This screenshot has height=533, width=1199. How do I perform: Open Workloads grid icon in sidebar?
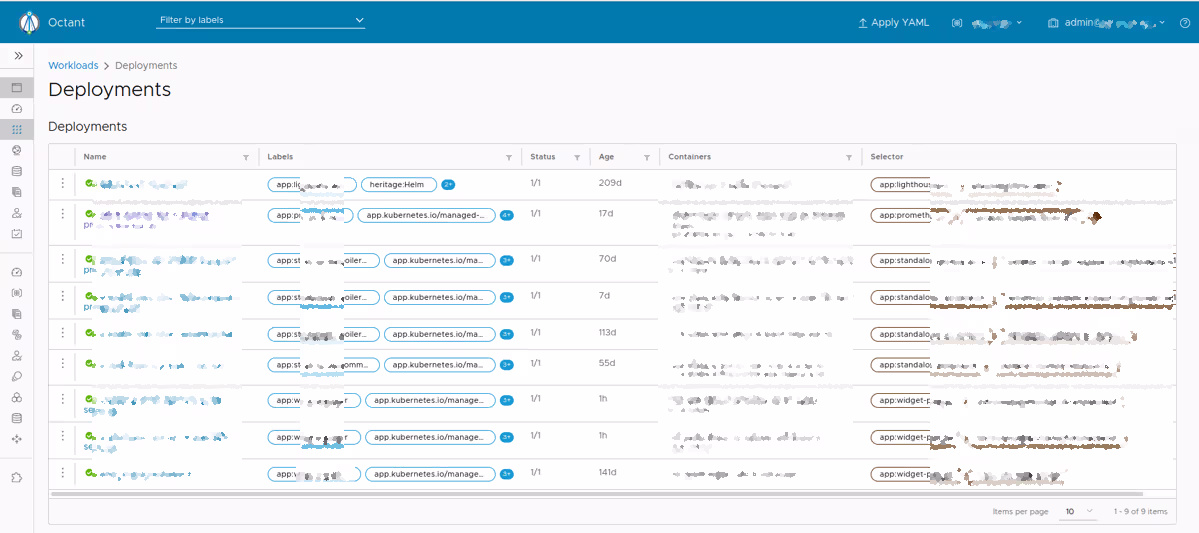[17, 130]
